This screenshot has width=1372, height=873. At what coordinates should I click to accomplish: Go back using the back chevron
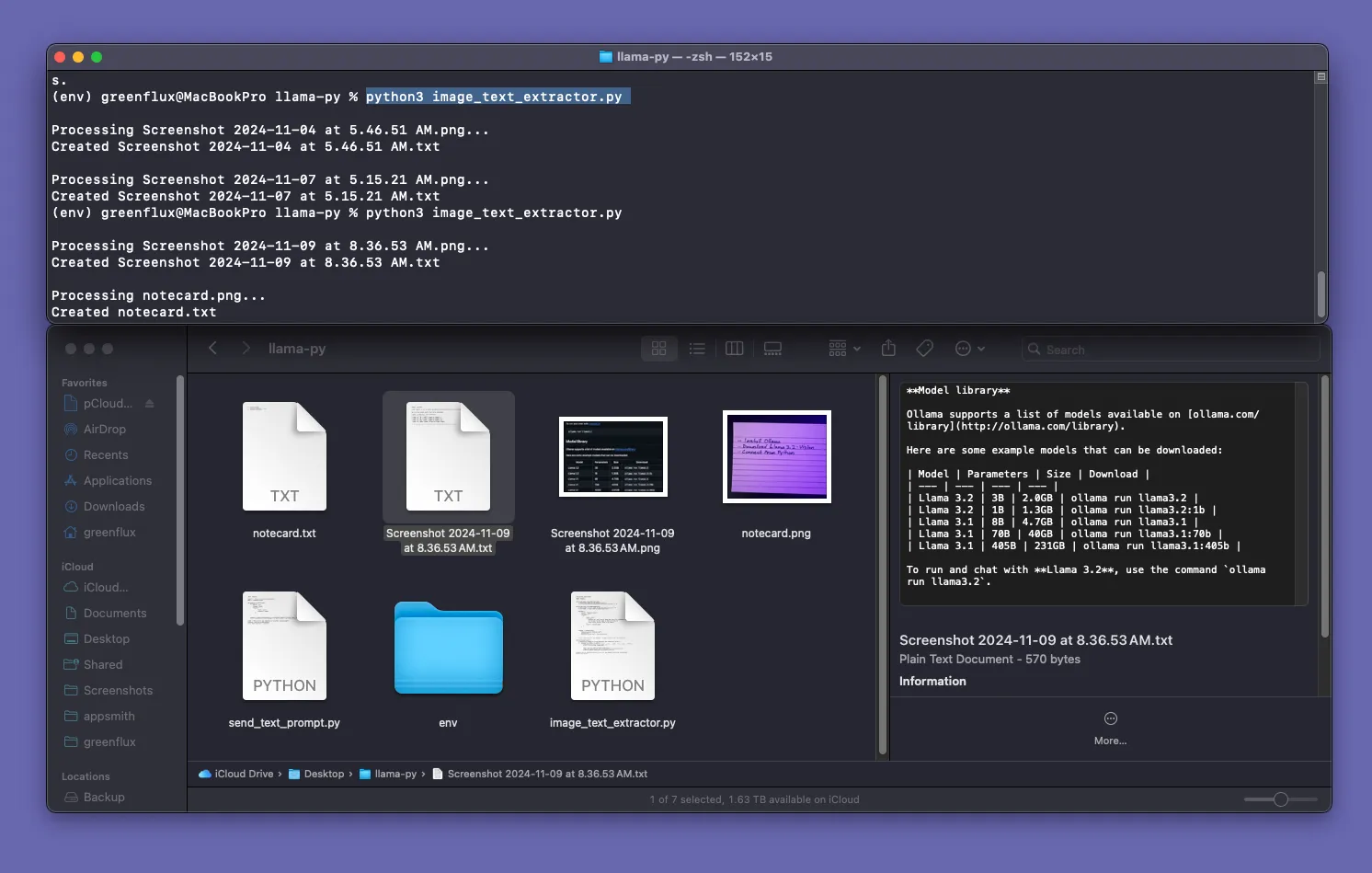coord(213,349)
